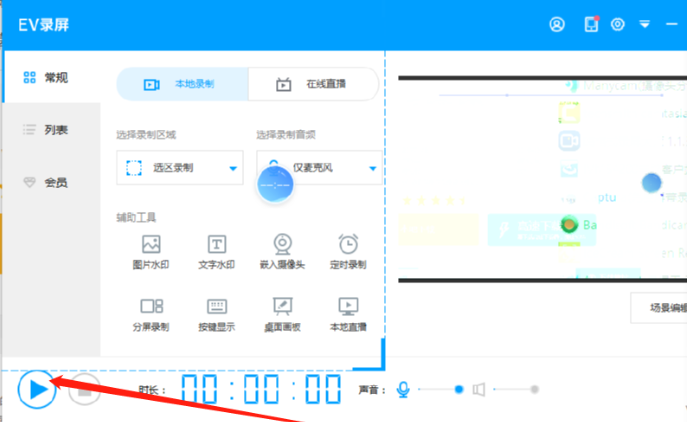The width and height of the screenshot is (687, 422).
Task: Open the 会员 sidebar tab
Action: click(x=52, y=182)
